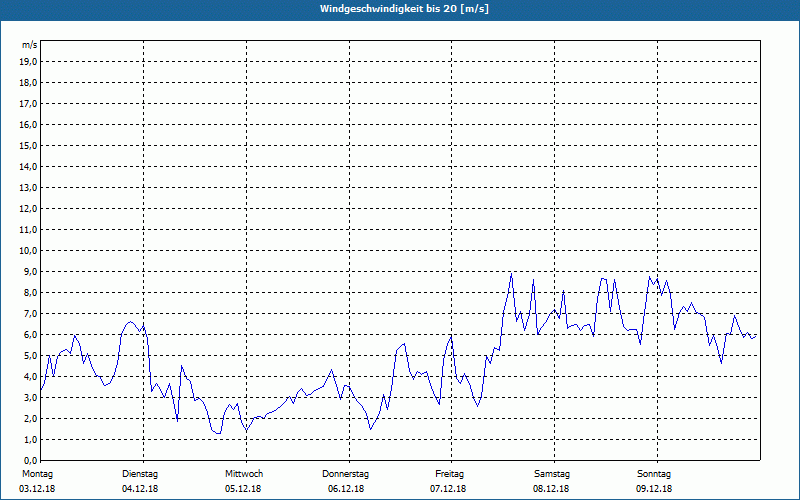Click the date 04.12.18
The image size is (800, 500).
click(140, 489)
